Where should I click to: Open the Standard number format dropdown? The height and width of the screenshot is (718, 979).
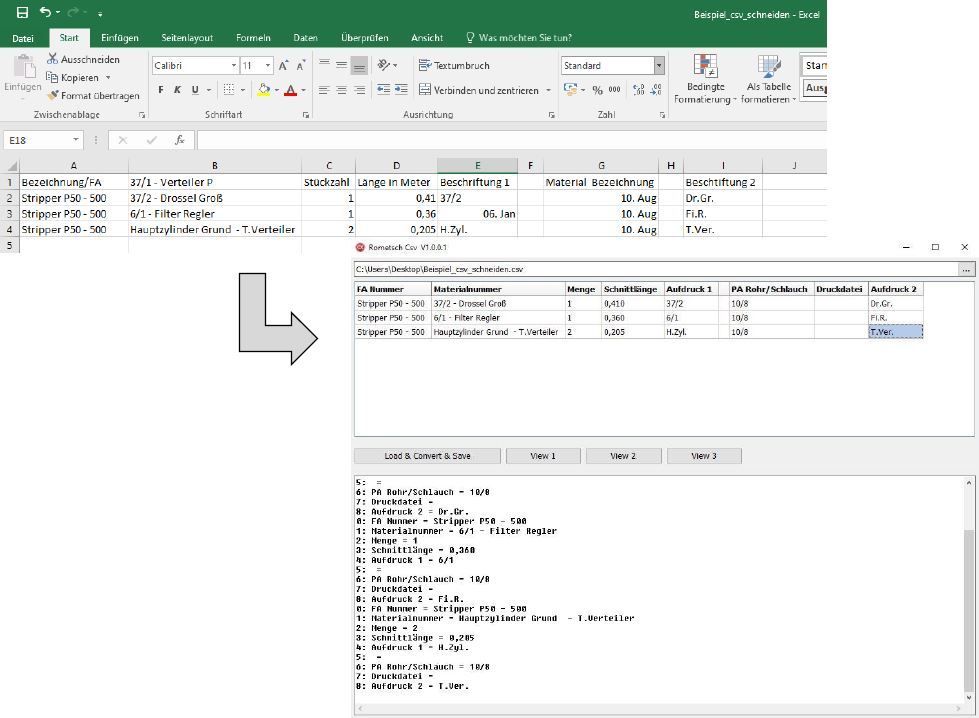(x=660, y=66)
